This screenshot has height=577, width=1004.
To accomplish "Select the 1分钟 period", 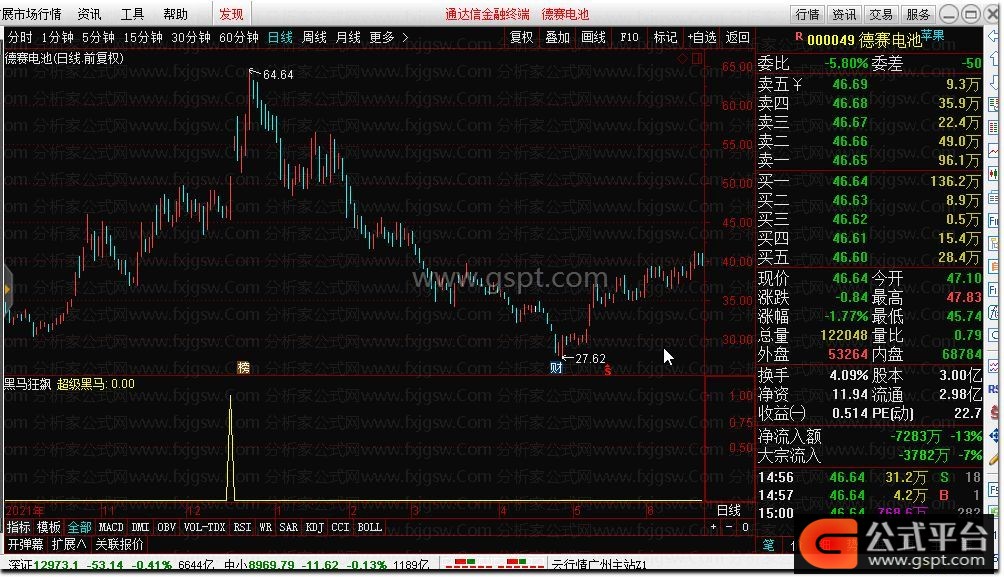I will (x=58, y=38).
